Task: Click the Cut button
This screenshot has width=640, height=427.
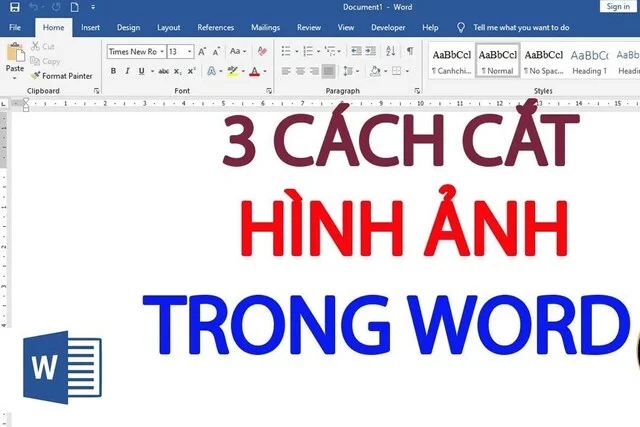Action: pos(43,46)
